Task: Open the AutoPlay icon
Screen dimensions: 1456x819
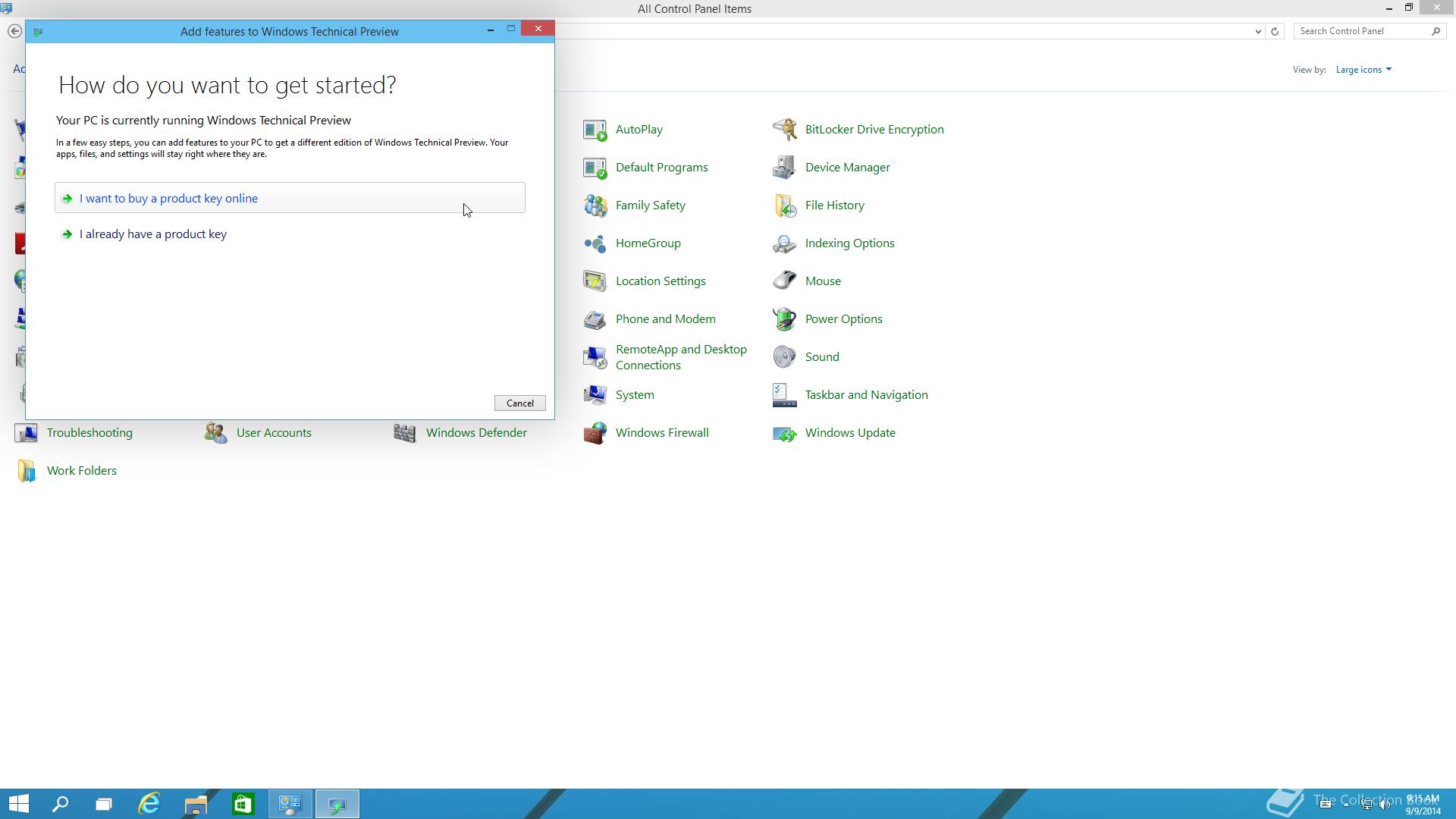Action: pyautogui.click(x=595, y=130)
